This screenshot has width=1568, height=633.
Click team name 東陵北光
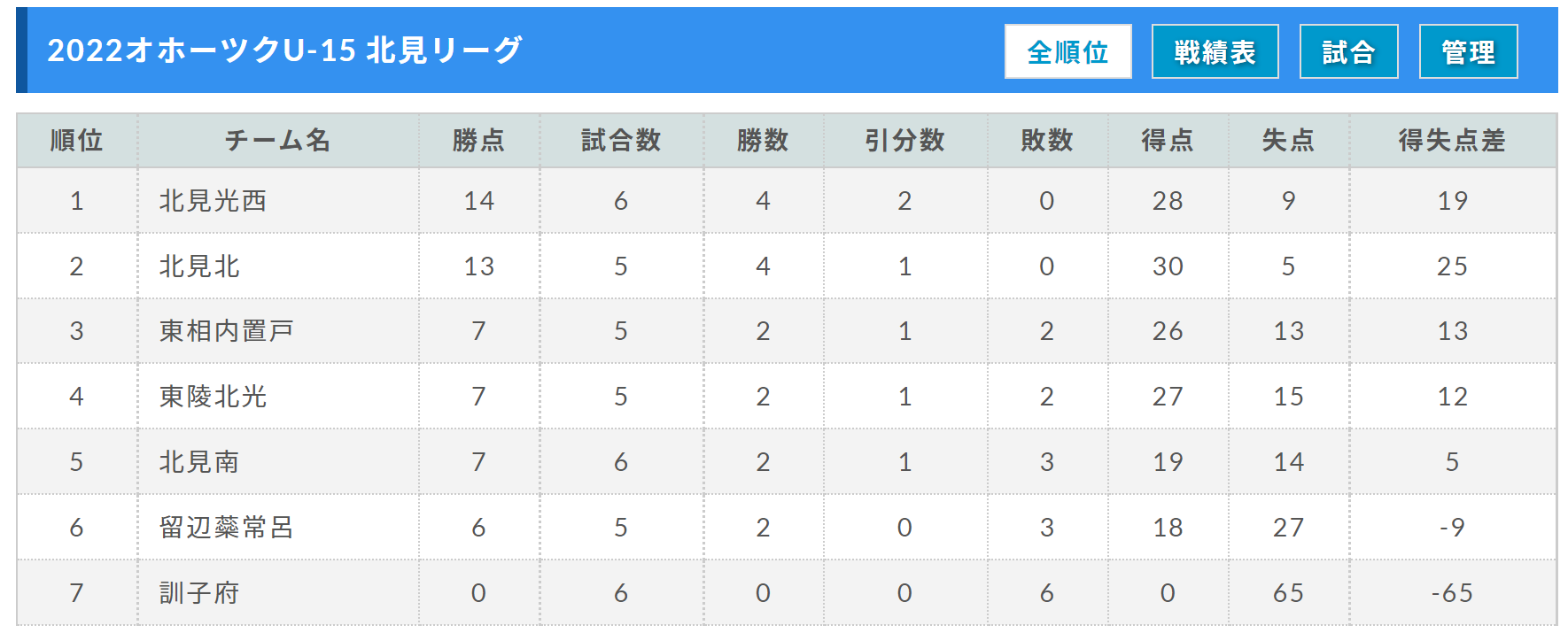click(x=213, y=397)
